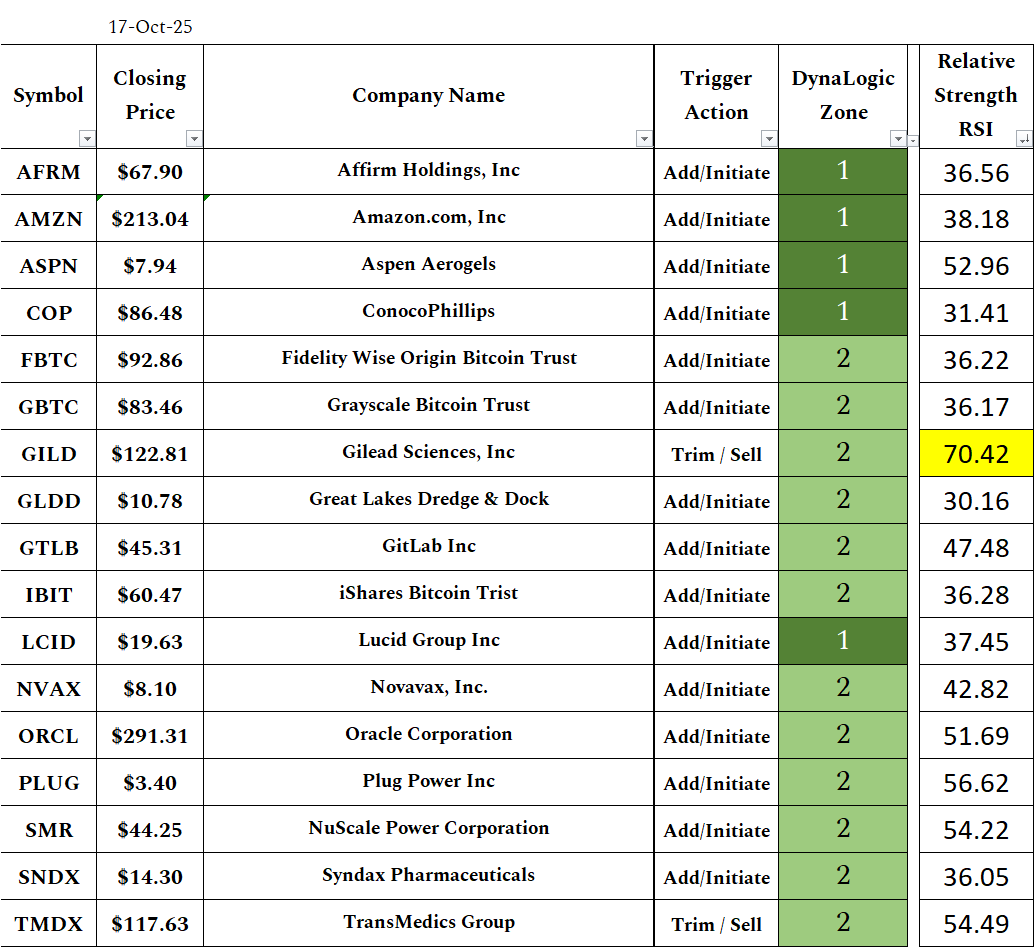Select the iShares Bitcoin Trist cell

(x=429, y=594)
